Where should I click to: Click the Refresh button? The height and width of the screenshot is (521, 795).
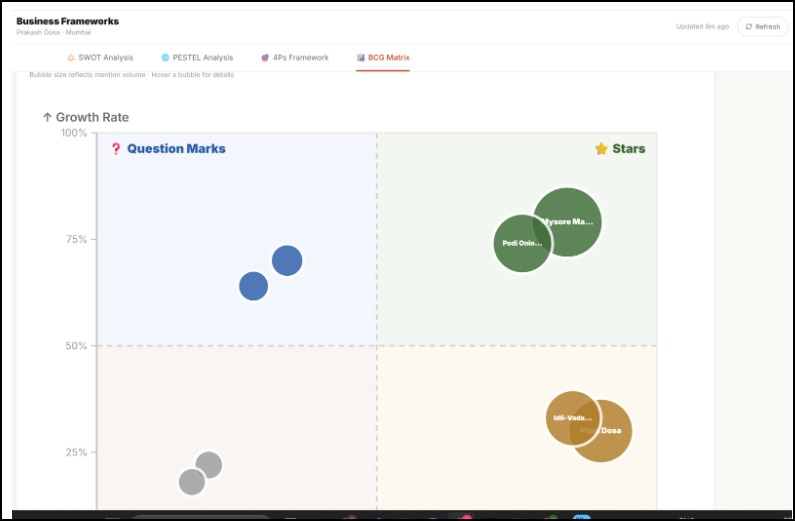(x=763, y=26)
